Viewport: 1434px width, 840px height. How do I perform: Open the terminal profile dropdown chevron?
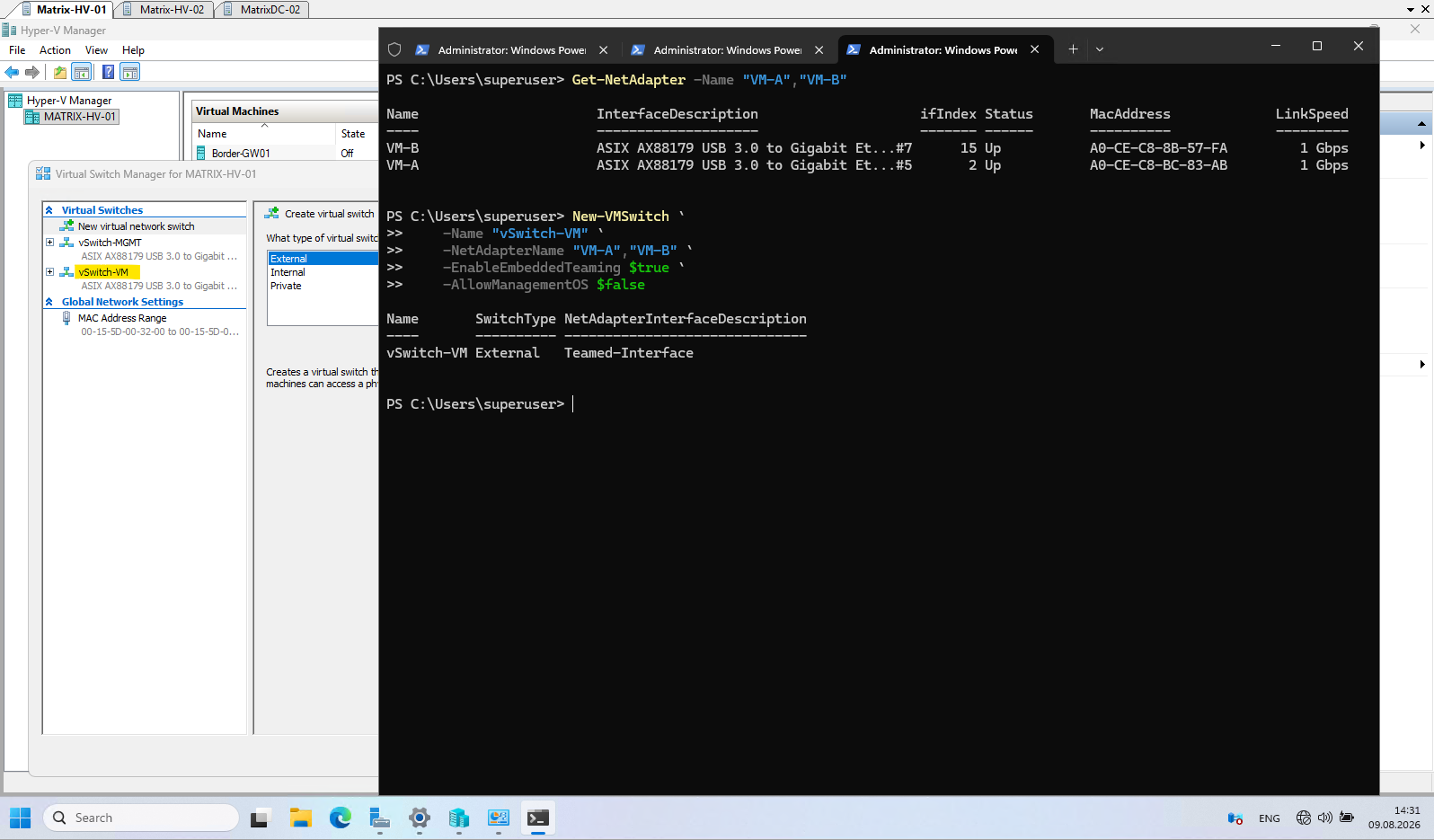click(1100, 49)
